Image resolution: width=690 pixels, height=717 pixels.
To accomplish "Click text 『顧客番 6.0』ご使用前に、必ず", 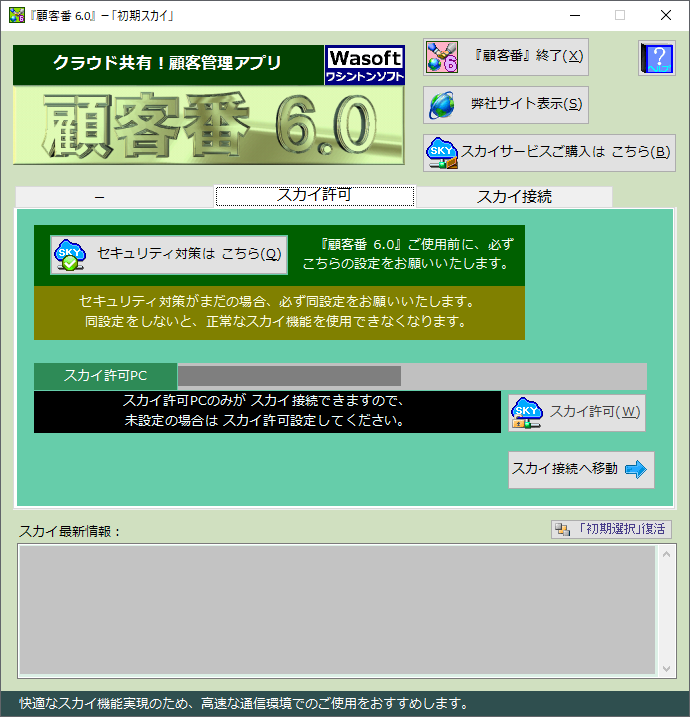I will pos(416,245).
